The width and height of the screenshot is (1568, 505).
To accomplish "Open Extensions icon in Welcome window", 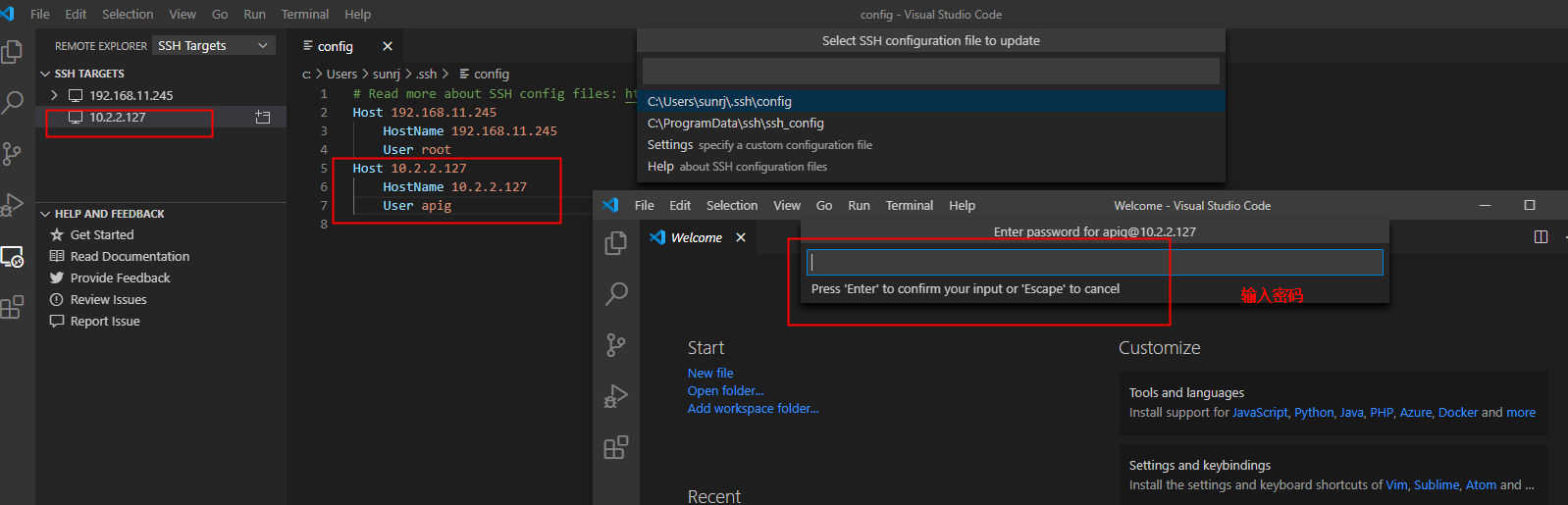I will click(x=616, y=448).
